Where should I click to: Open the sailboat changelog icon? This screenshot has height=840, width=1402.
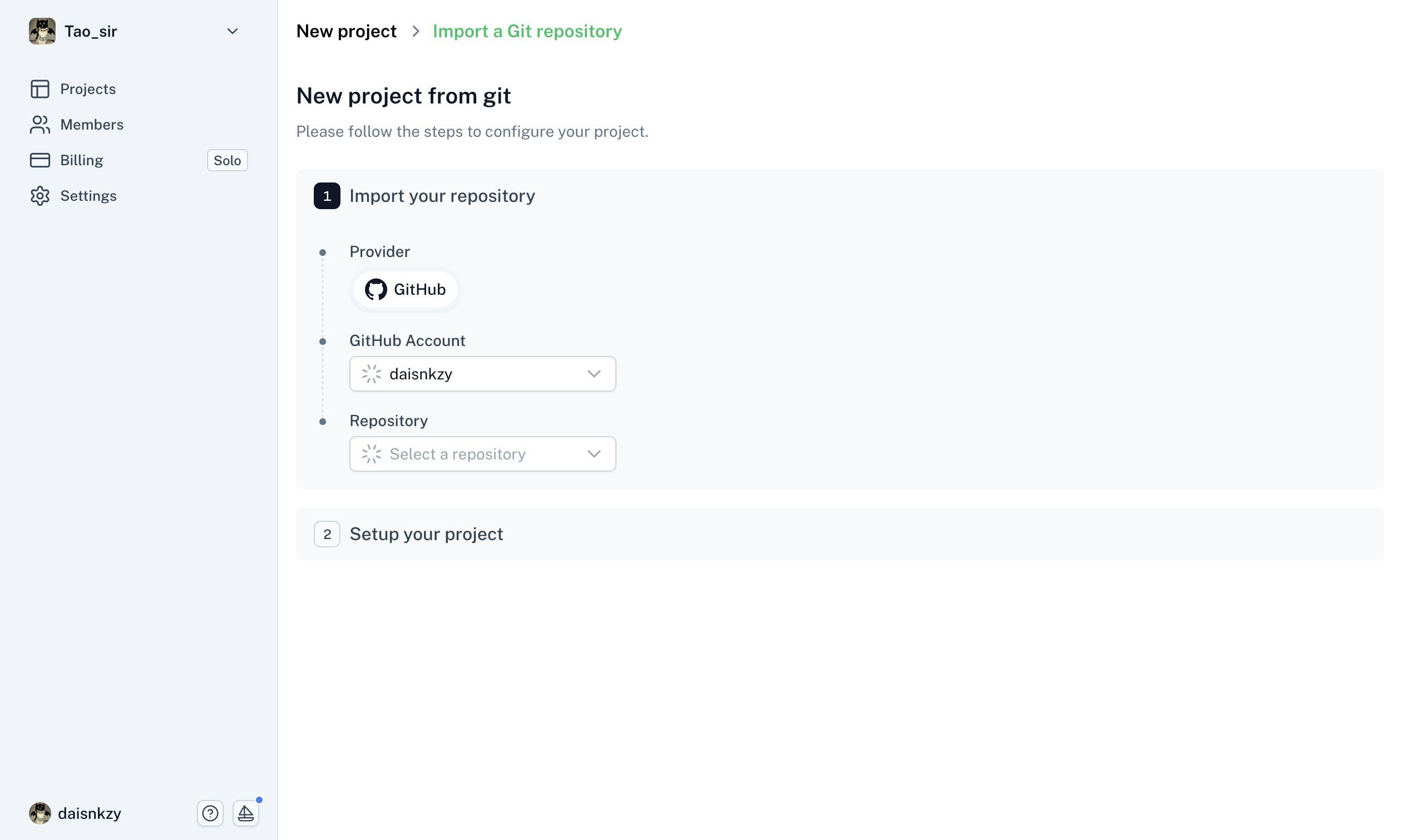pyautogui.click(x=246, y=813)
